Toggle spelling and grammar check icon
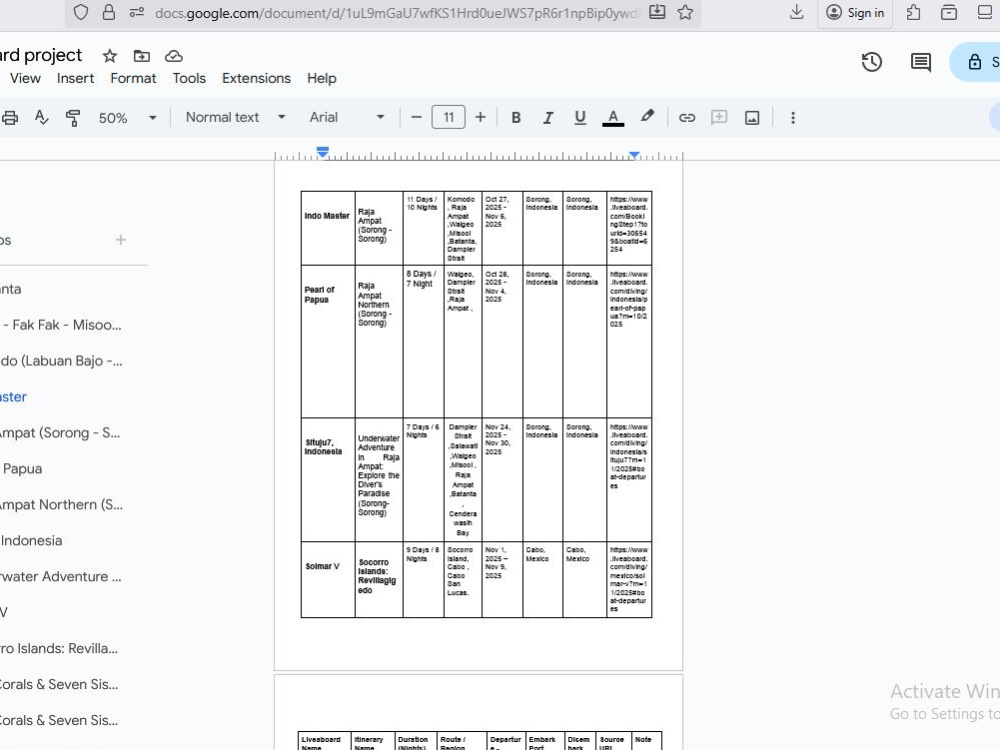This screenshot has height=750, width=1000. (41, 118)
